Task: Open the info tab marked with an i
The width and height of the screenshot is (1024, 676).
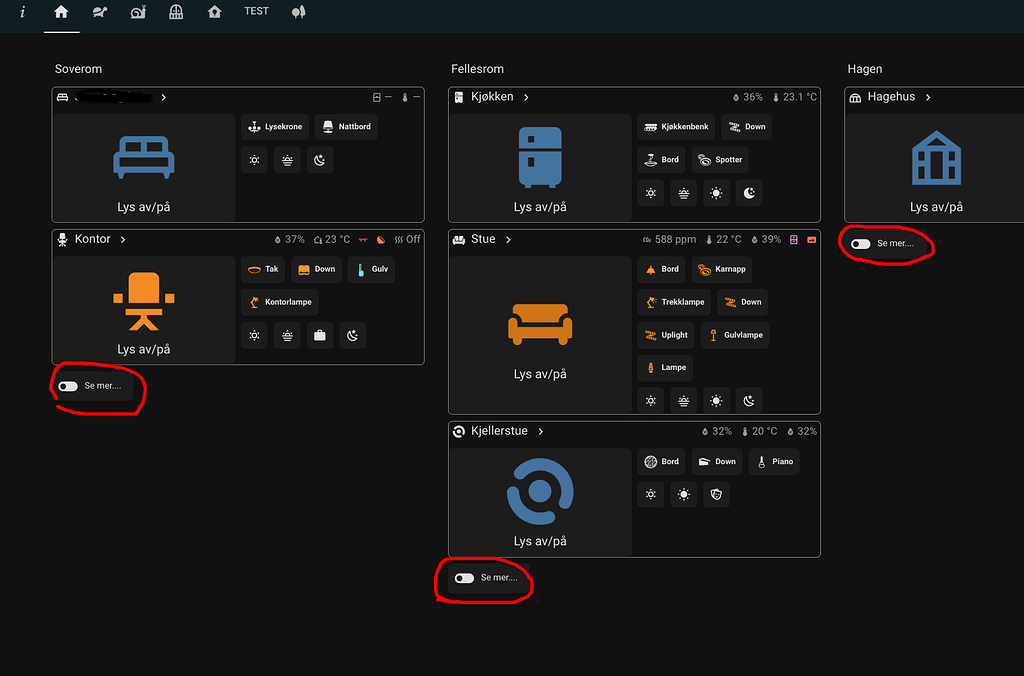Action: 22,12
